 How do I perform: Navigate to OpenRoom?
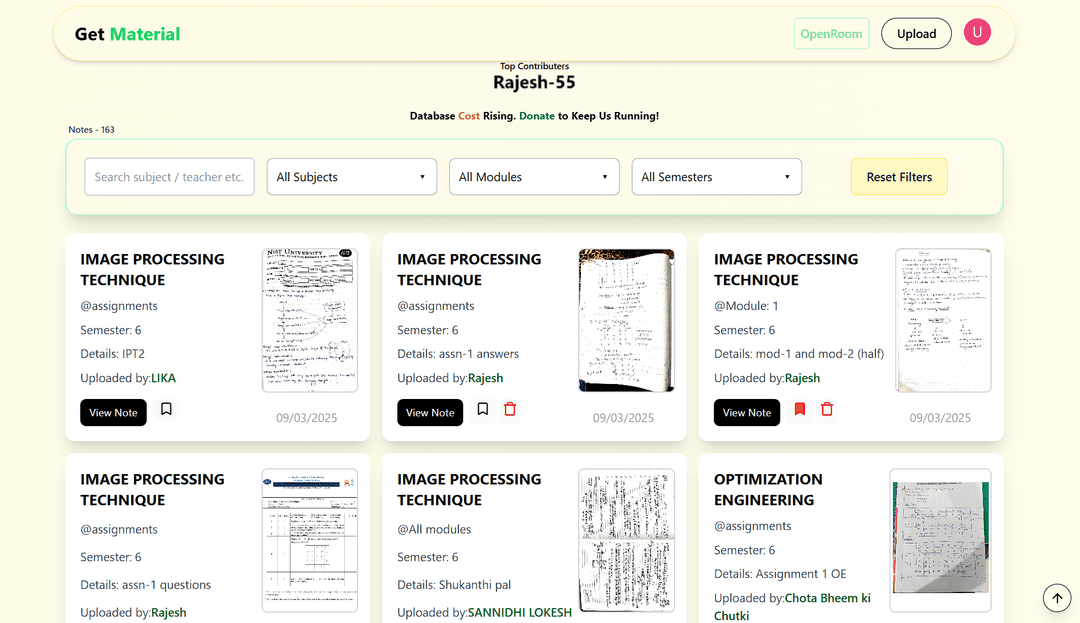(831, 33)
